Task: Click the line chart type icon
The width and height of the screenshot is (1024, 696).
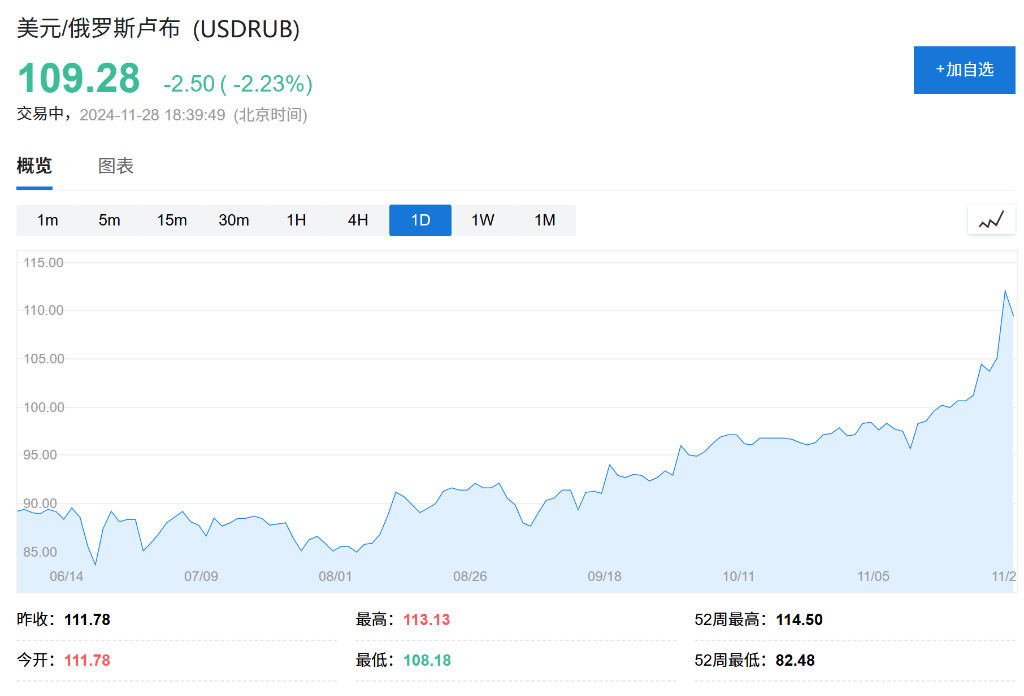Action: point(991,220)
